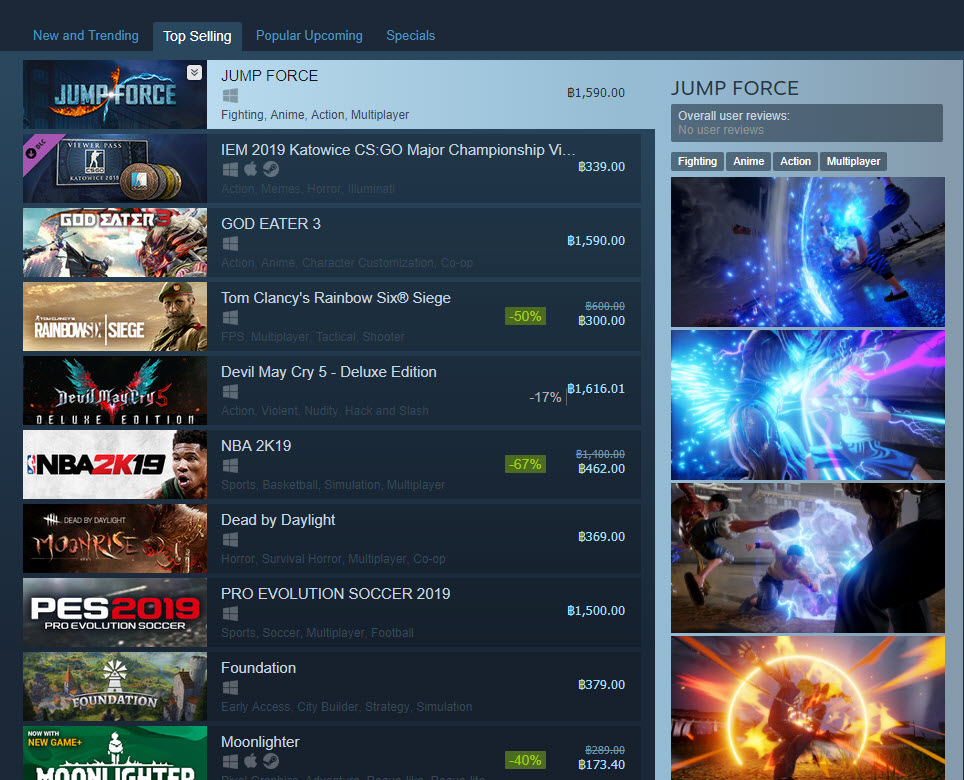This screenshot has height=780, width=964.
Task: Open the Tom Clancy's Rainbow Six Siege title
Action: coord(336,298)
